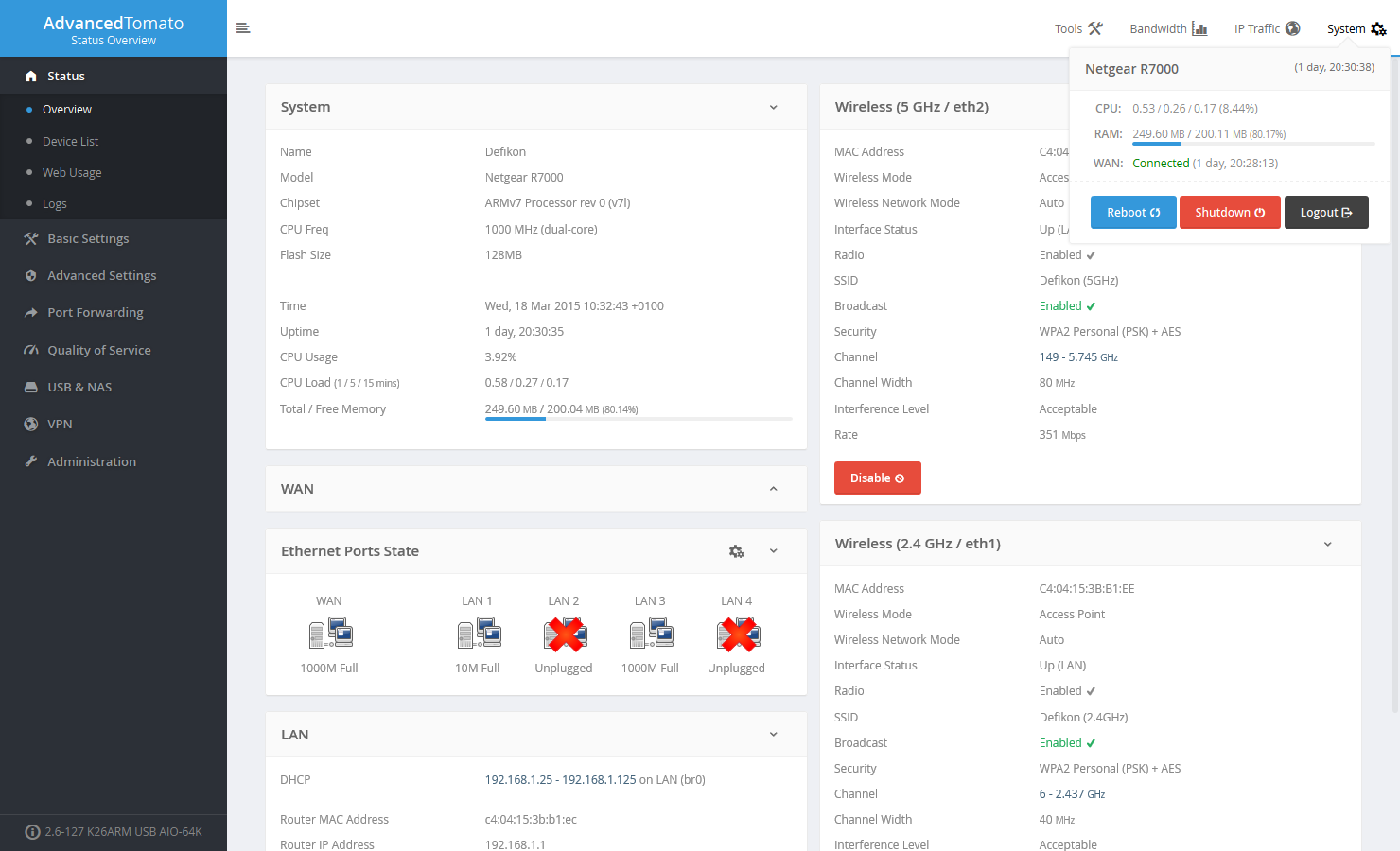Click the AdvancedTomato logo title
Viewport: 1400px width, 851px height.
tap(114, 23)
